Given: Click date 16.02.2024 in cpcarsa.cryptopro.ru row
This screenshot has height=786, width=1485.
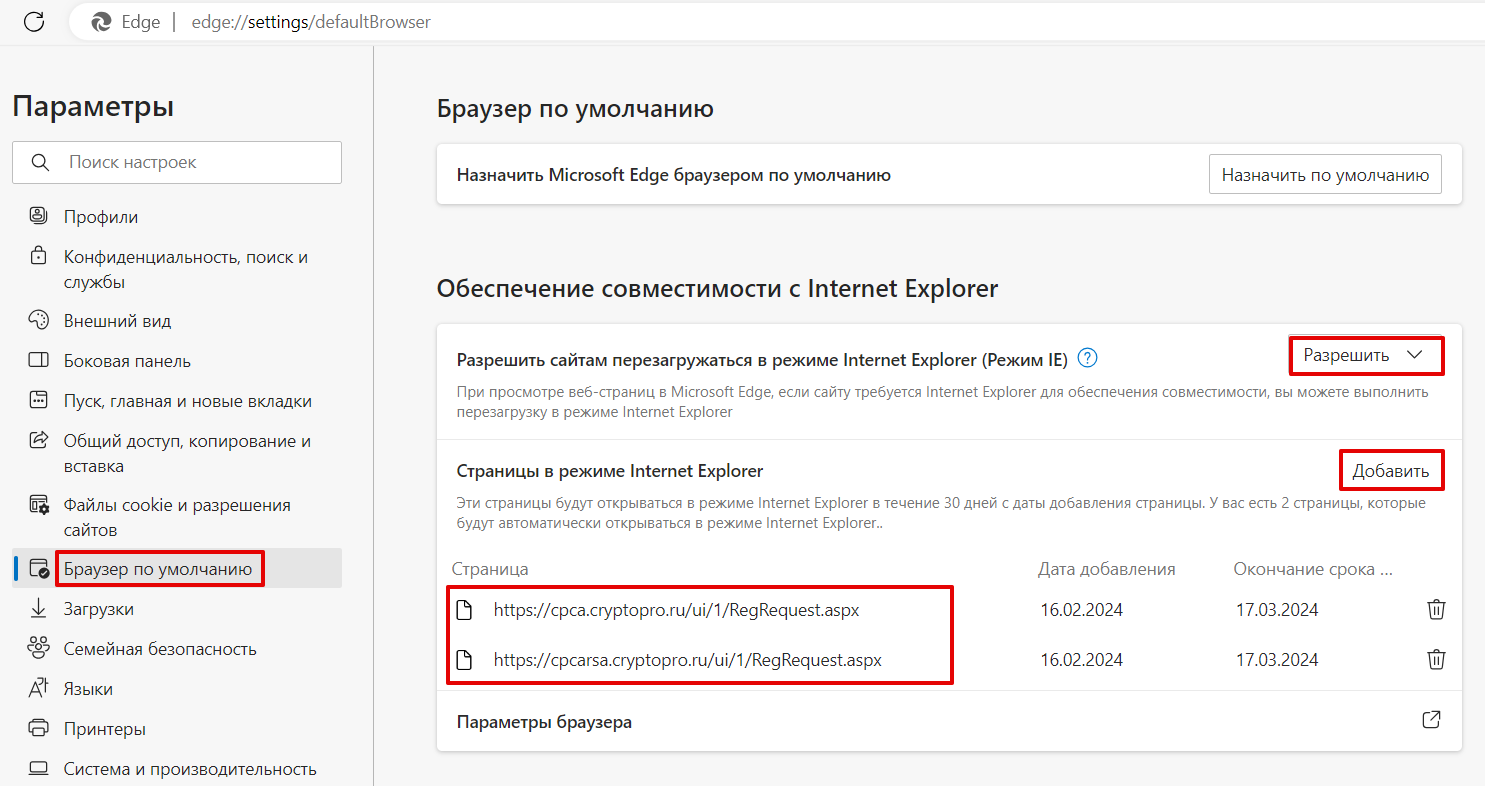Looking at the screenshot, I should point(1081,660).
